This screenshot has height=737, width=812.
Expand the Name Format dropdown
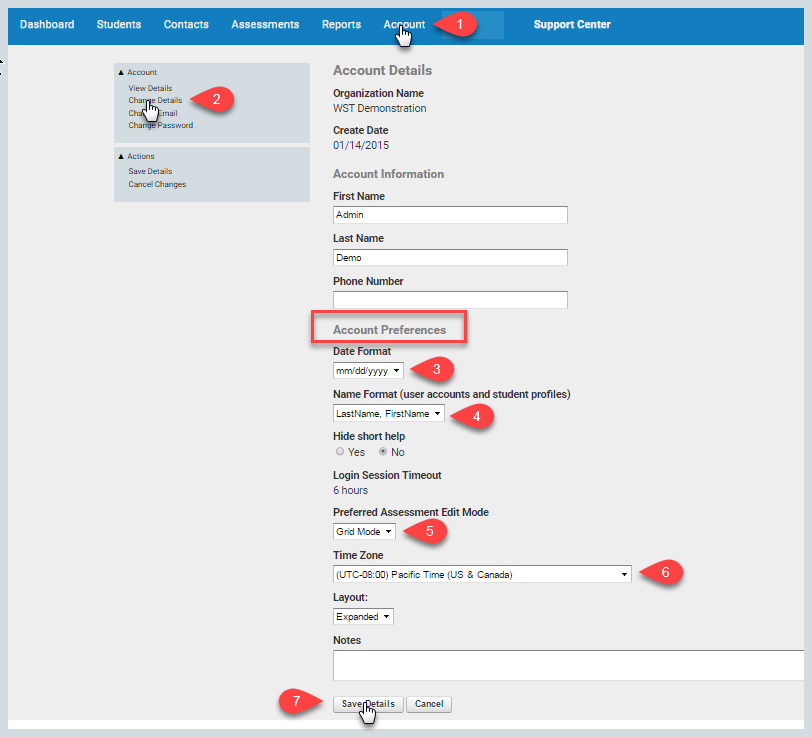[388, 413]
